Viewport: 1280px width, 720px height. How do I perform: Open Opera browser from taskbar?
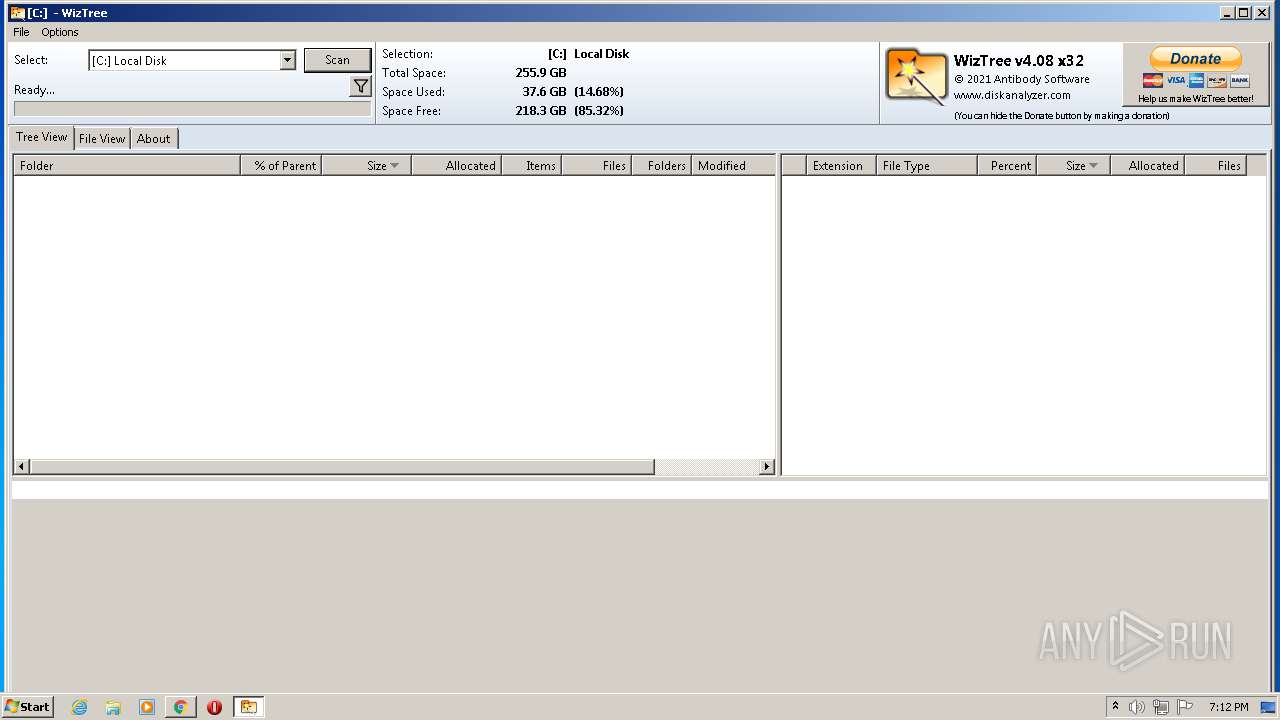click(214, 707)
